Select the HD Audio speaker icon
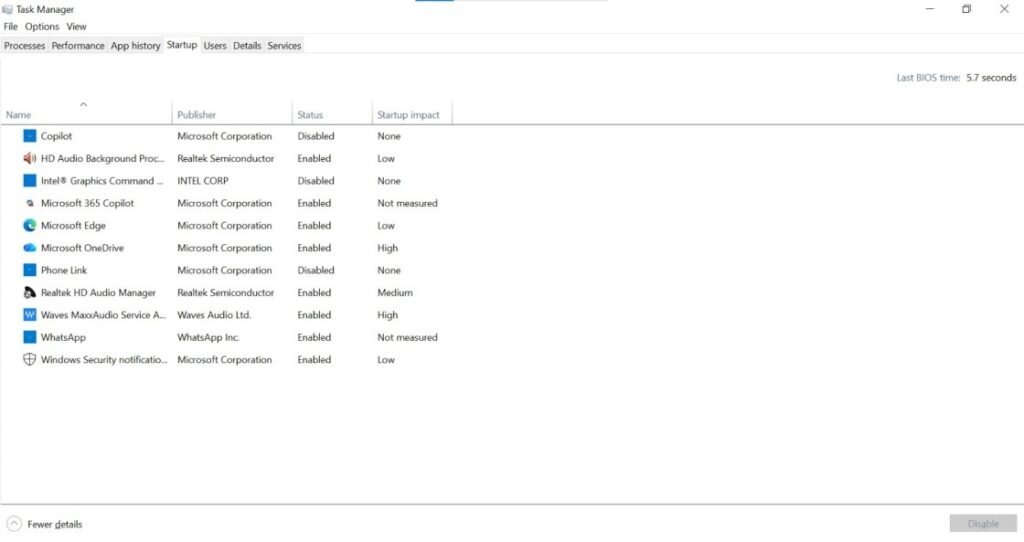This screenshot has width=1024, height=542. point(29,158)
